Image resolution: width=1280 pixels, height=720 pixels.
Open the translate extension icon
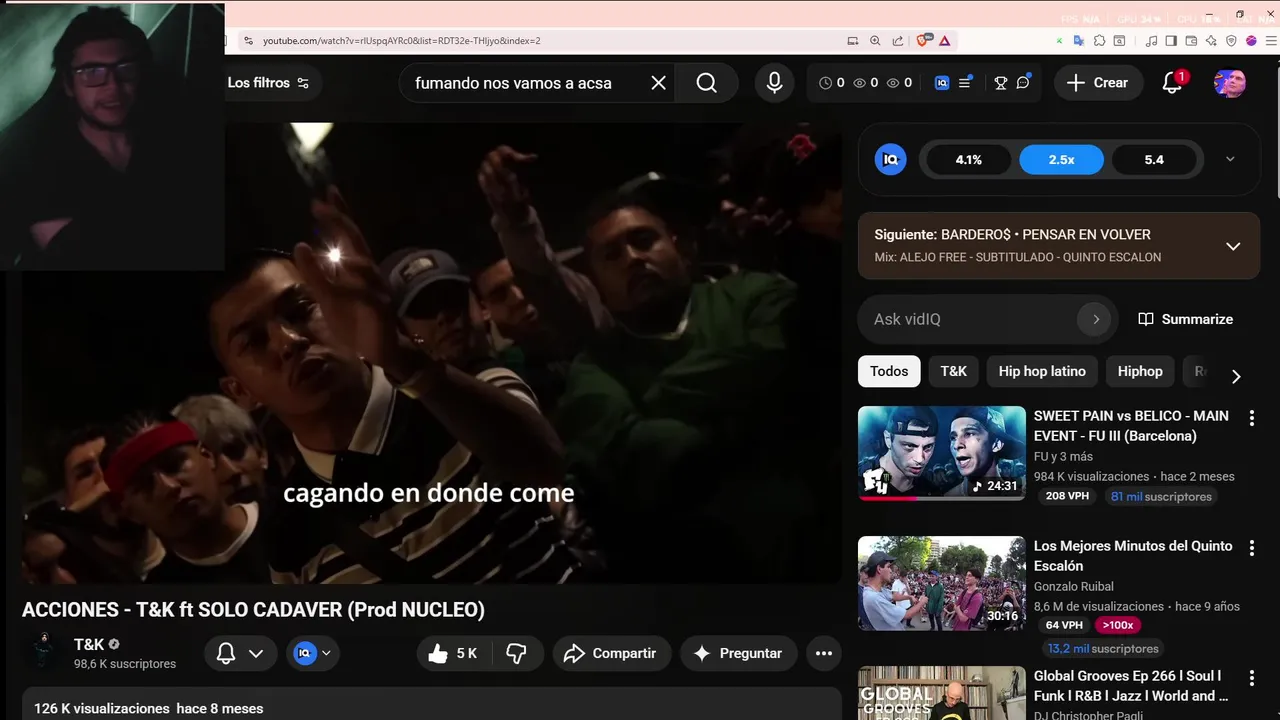(x=1078, y=41)
